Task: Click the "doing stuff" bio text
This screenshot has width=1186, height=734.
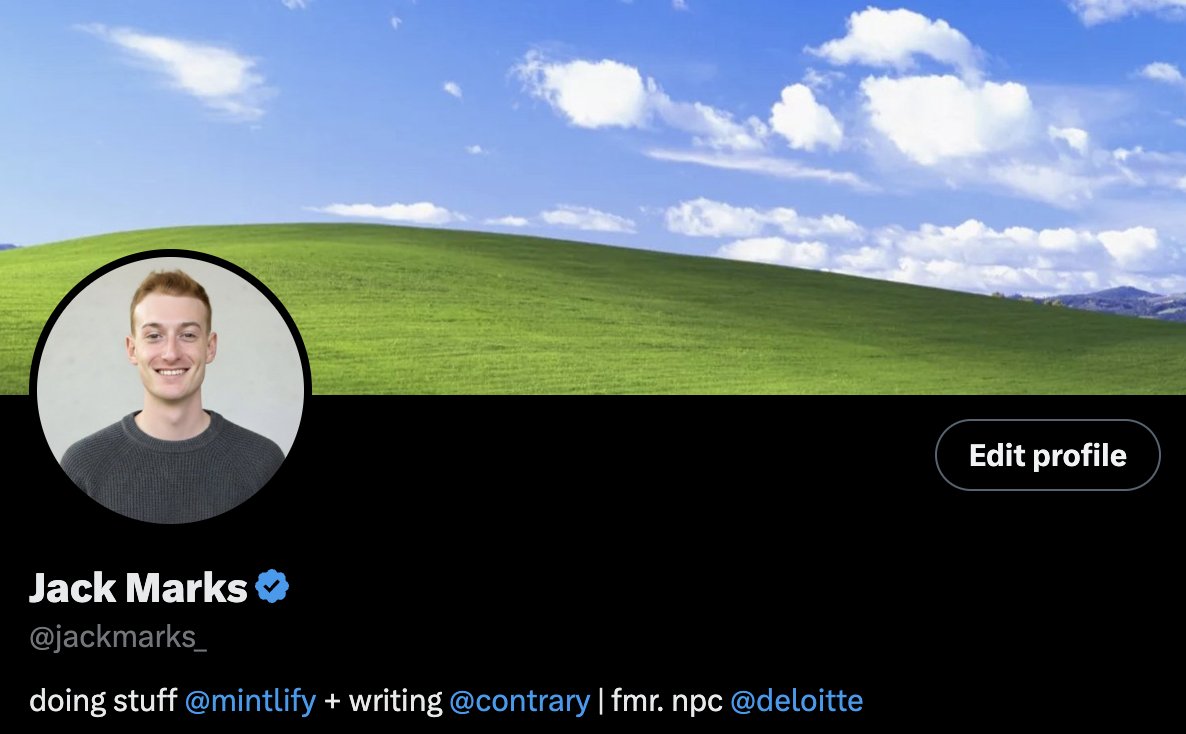Action: [x=104, y=701]
